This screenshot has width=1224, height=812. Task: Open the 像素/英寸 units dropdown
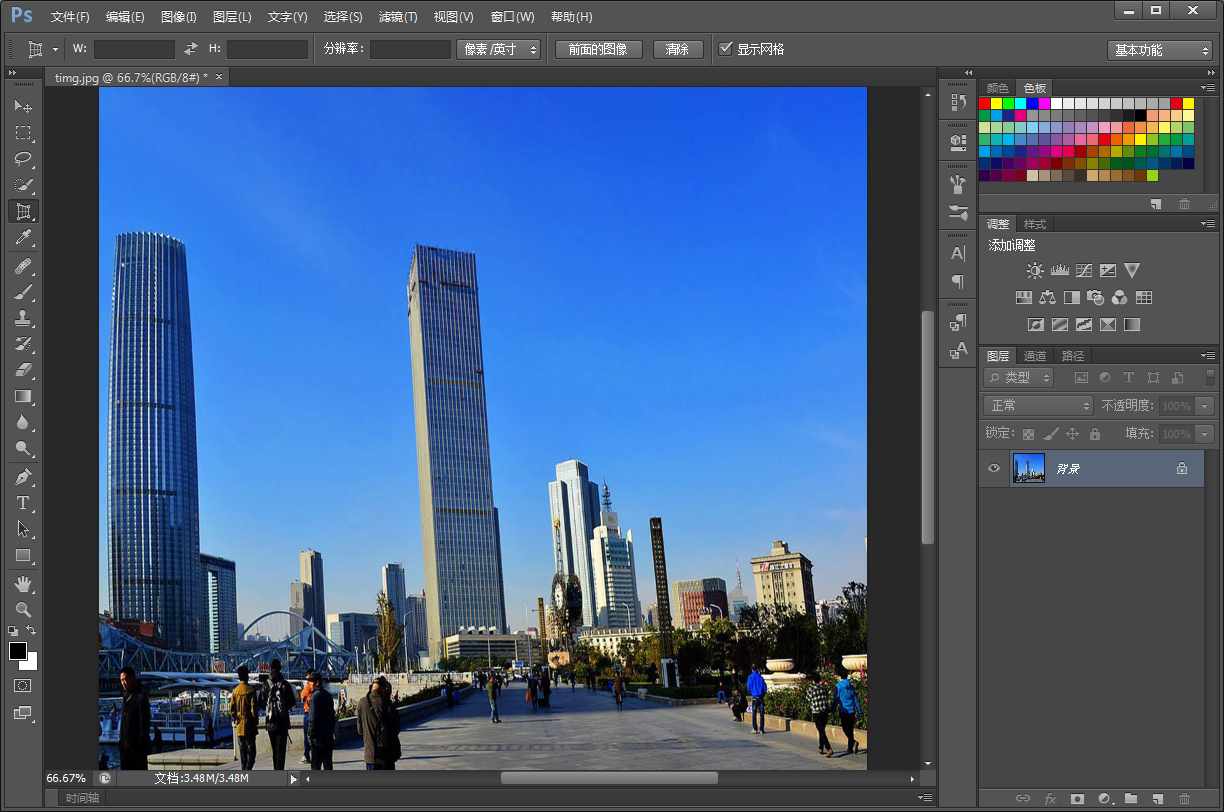pyautogui.click(x=500, y=49)
